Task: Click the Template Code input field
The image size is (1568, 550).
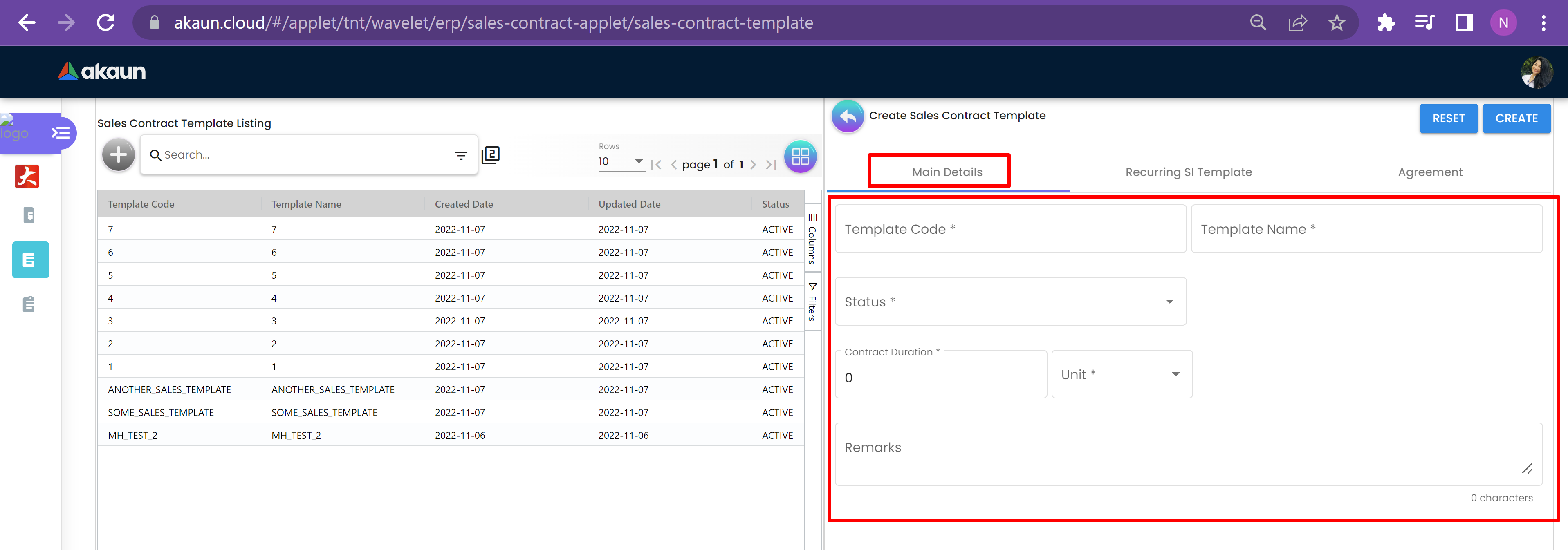Action: (x=1010, y=229)
